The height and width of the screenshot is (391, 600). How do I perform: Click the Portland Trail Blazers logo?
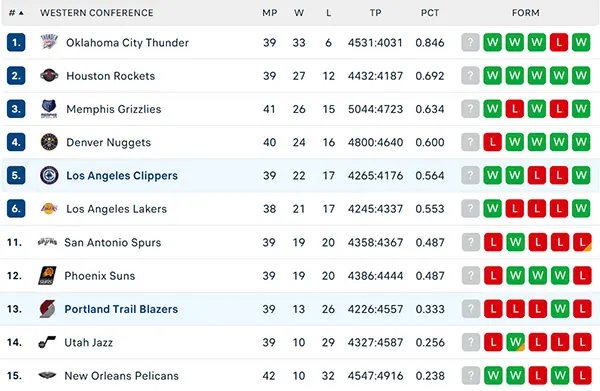point(47,309)
